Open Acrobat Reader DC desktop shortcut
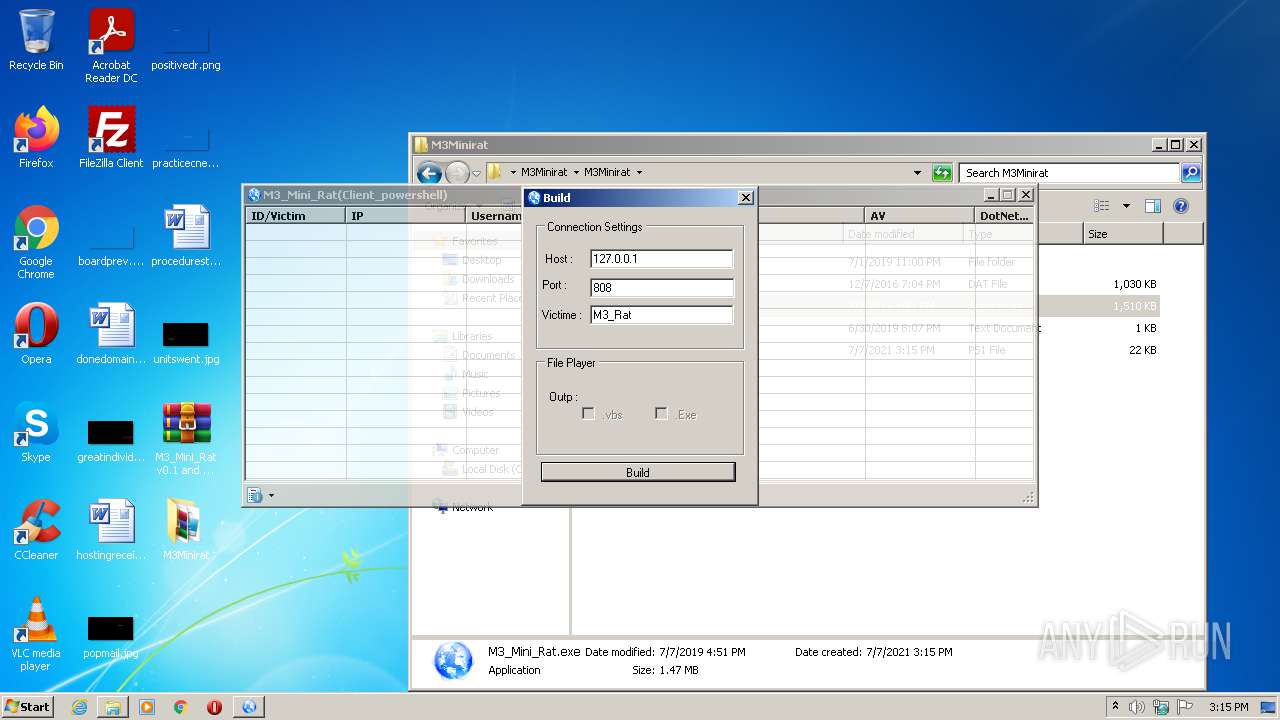This screenshot has width=1280, height=720. (x=111, y=46)
